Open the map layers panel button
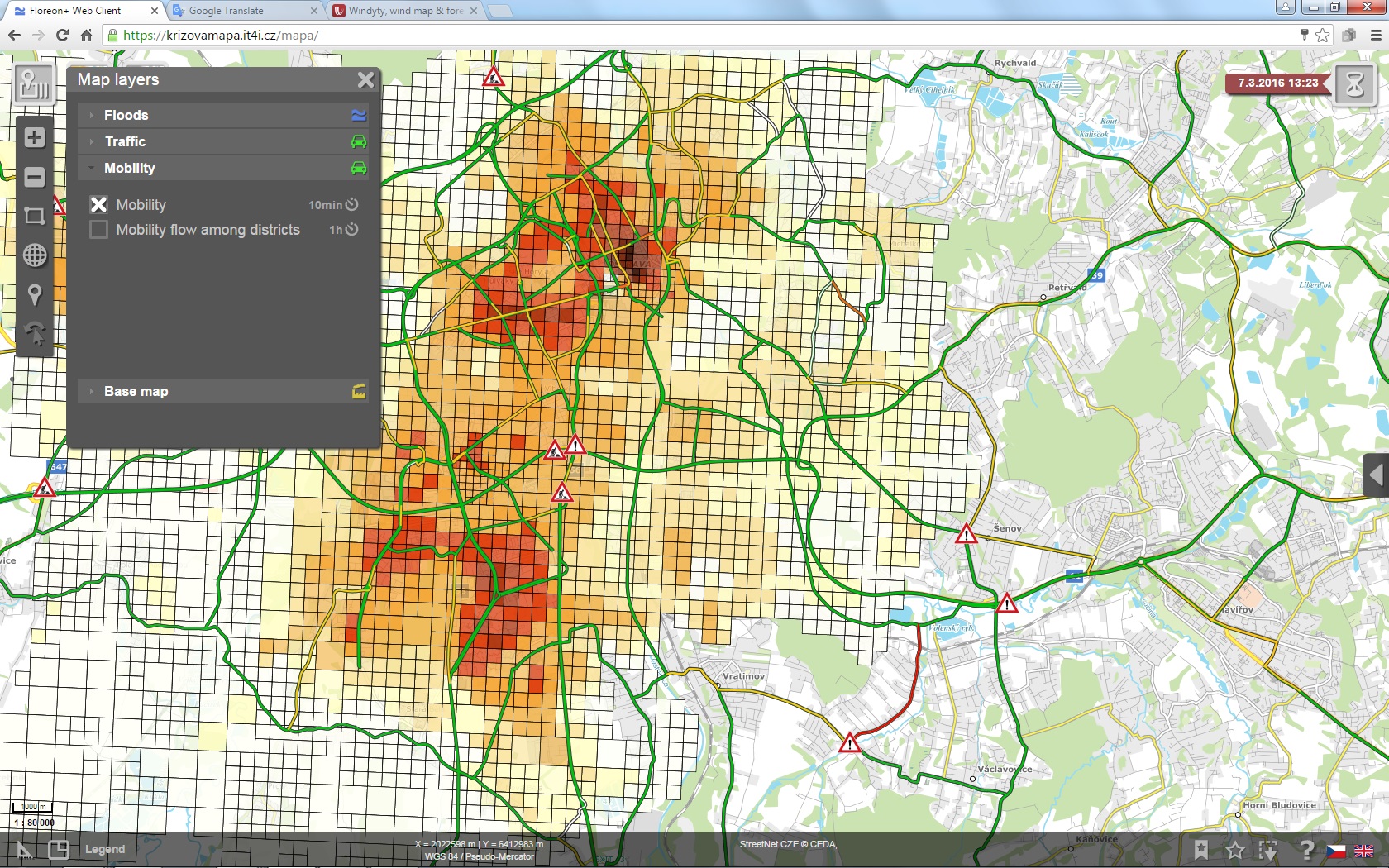The width and height of the screenshot is (1389, 868). pyautogui.click(x=35, y=84)
